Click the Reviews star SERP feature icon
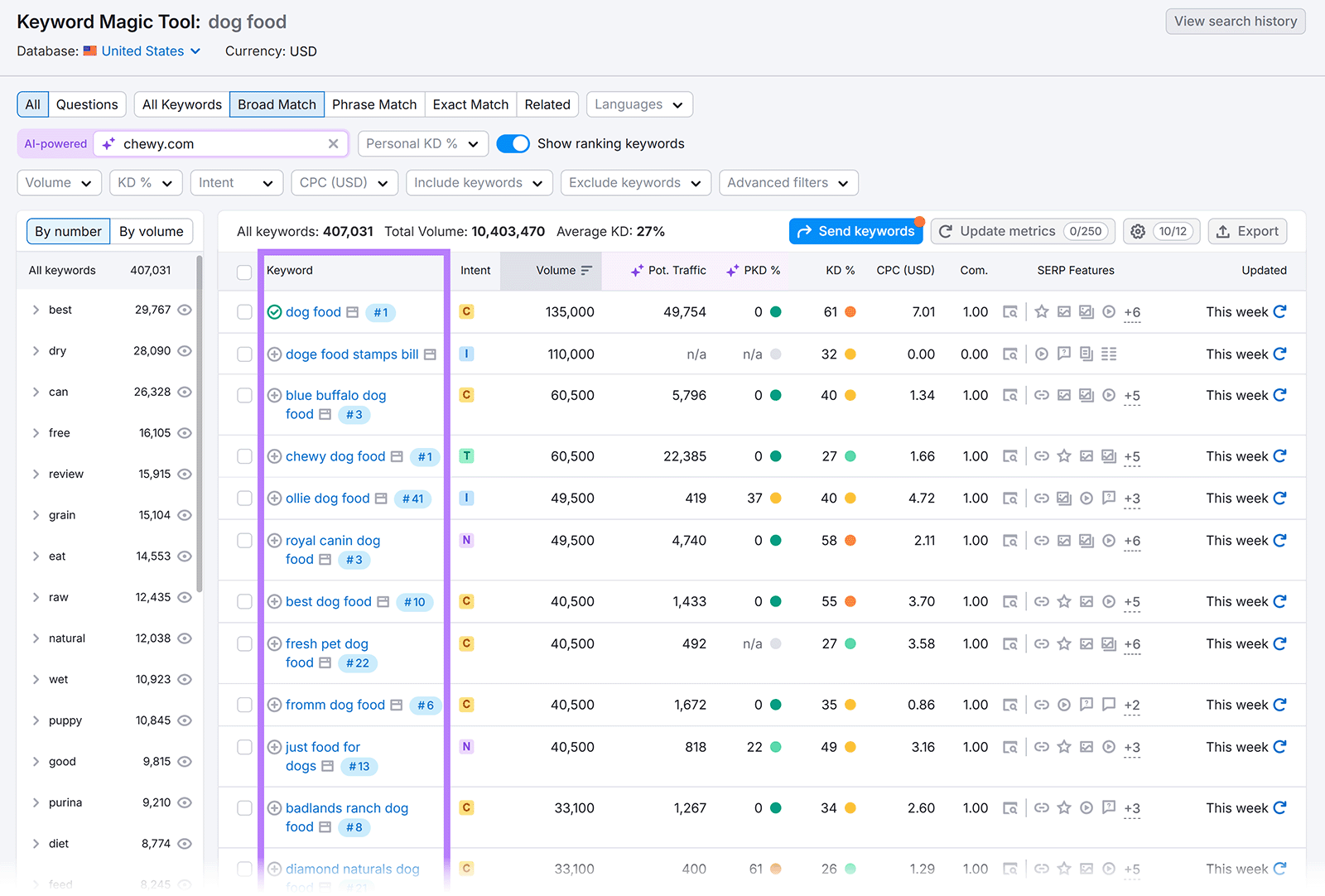 point(1041,312)
